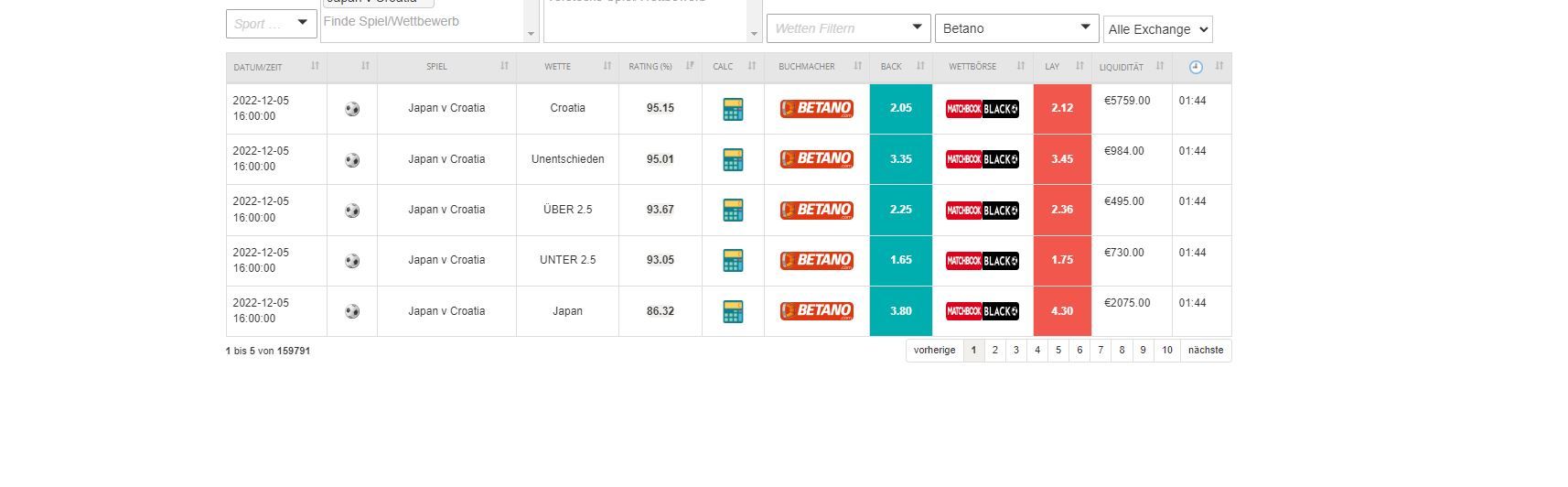
Task: Sort table by Buchmacher column
Action: point(817,67)
